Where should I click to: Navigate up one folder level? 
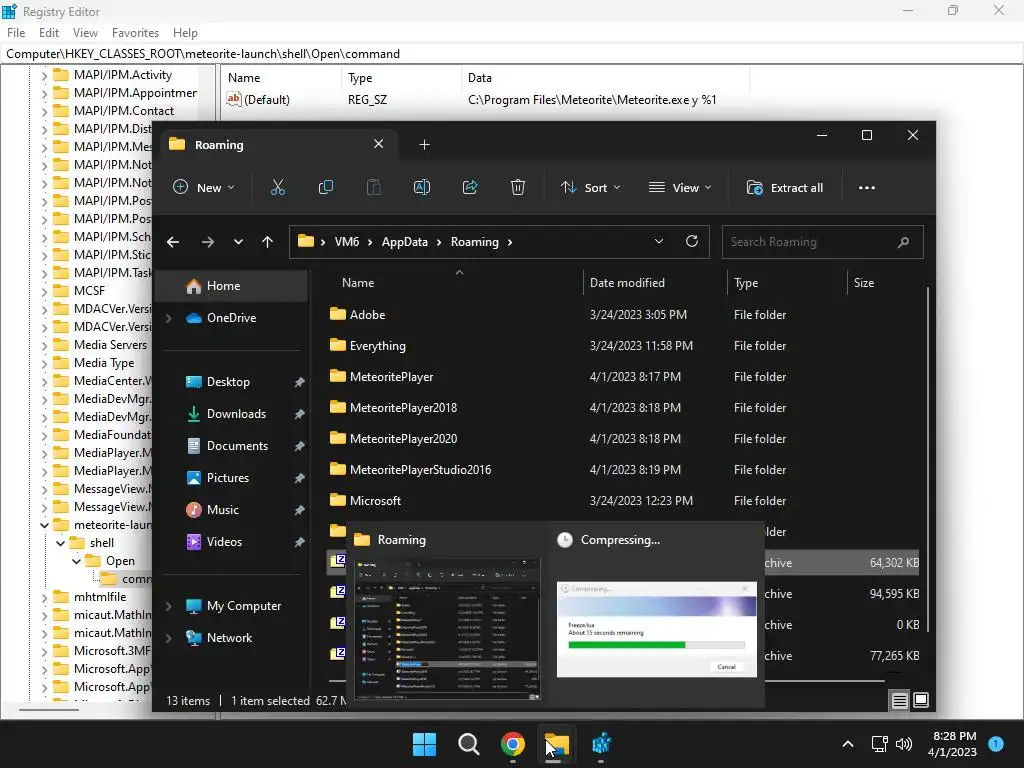267,242
